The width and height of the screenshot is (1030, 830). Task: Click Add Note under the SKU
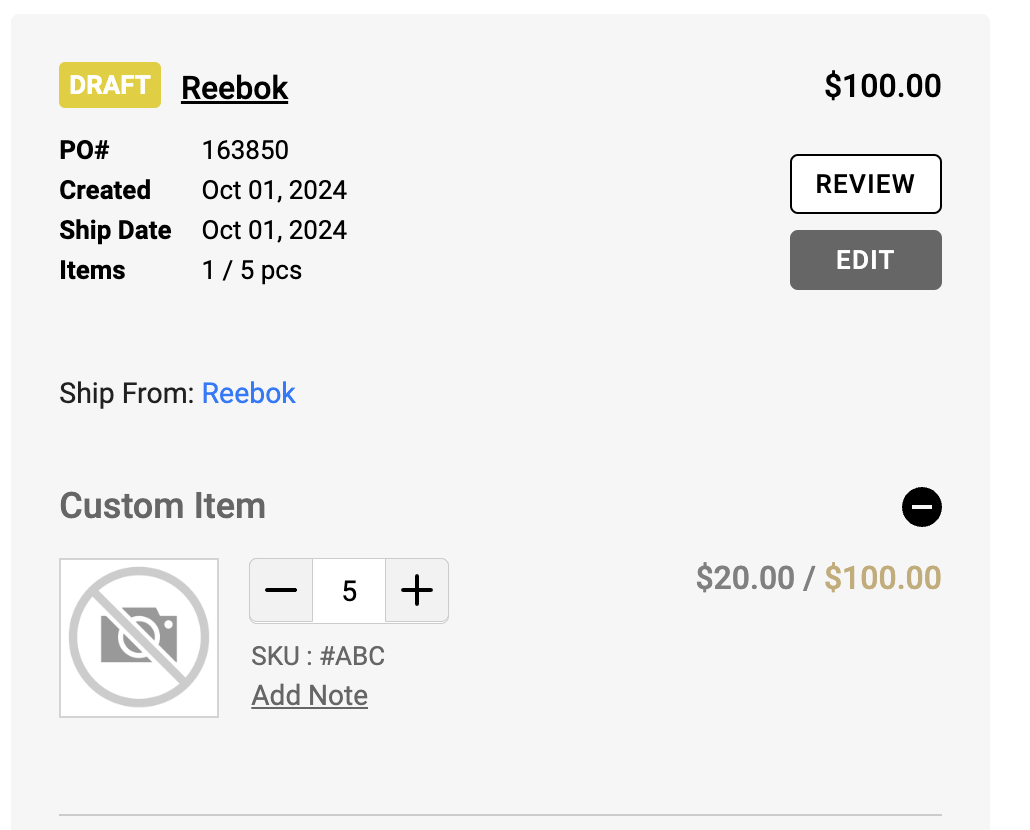pyautogui.click(x=310, y=695)
